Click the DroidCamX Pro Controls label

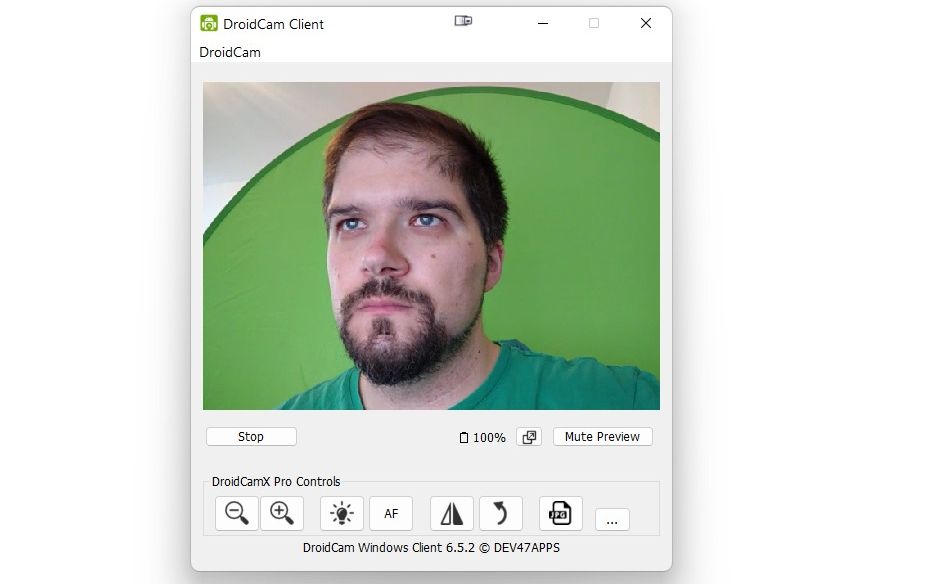(x=276, y=481)
